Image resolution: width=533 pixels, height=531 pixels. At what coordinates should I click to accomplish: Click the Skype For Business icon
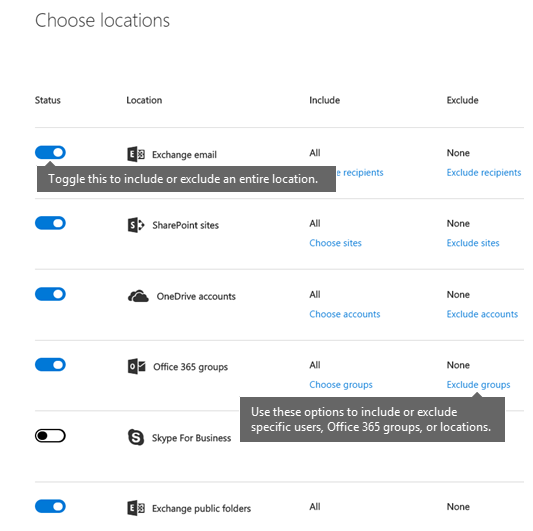tap(136, 437)
